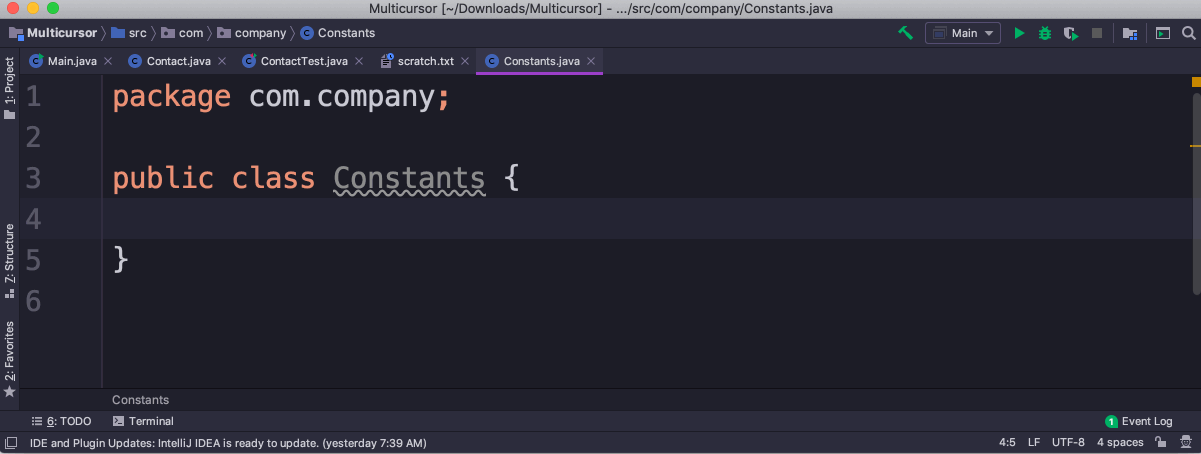Screen dimensions: 1201x454
Task: Switch to the ContactTest.java tab
Action: click(x=304, y=61)
